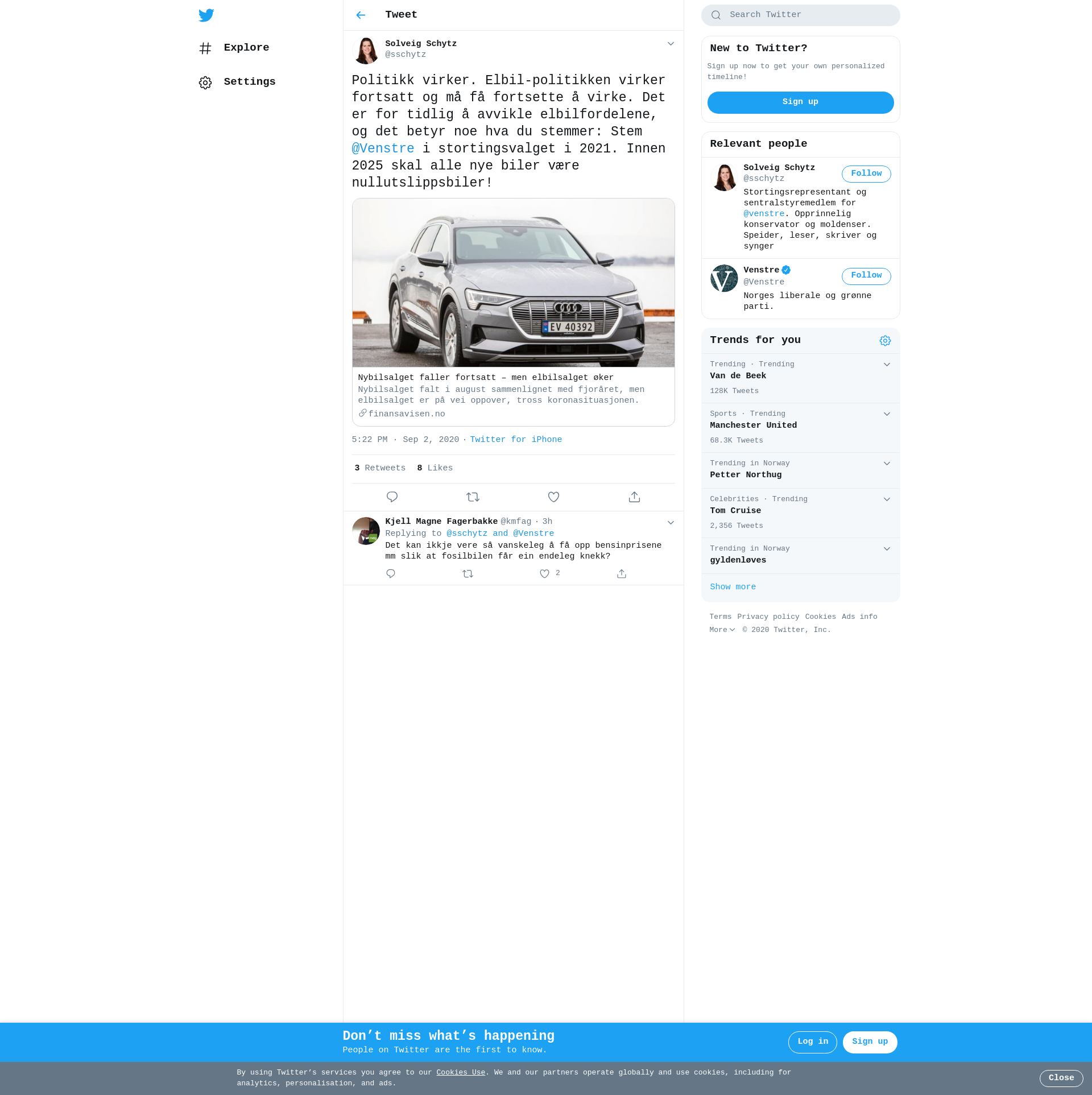Open the finansavisen.no link card
1092x1095 pixels.
[x=513, y=396]
